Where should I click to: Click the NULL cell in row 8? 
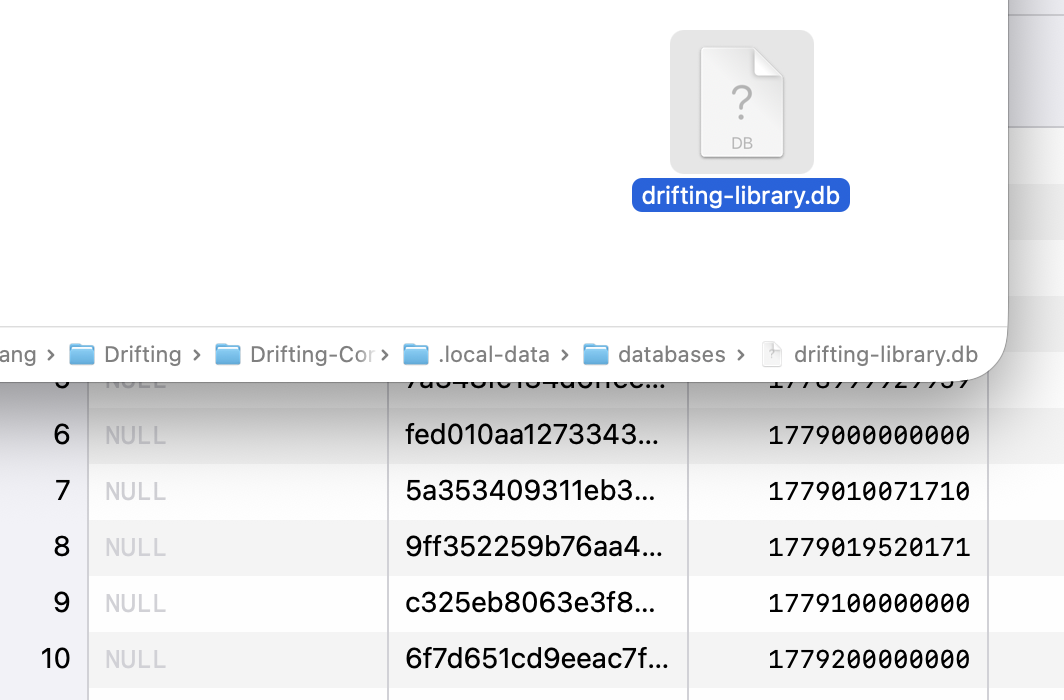click(x=238, y=547)
